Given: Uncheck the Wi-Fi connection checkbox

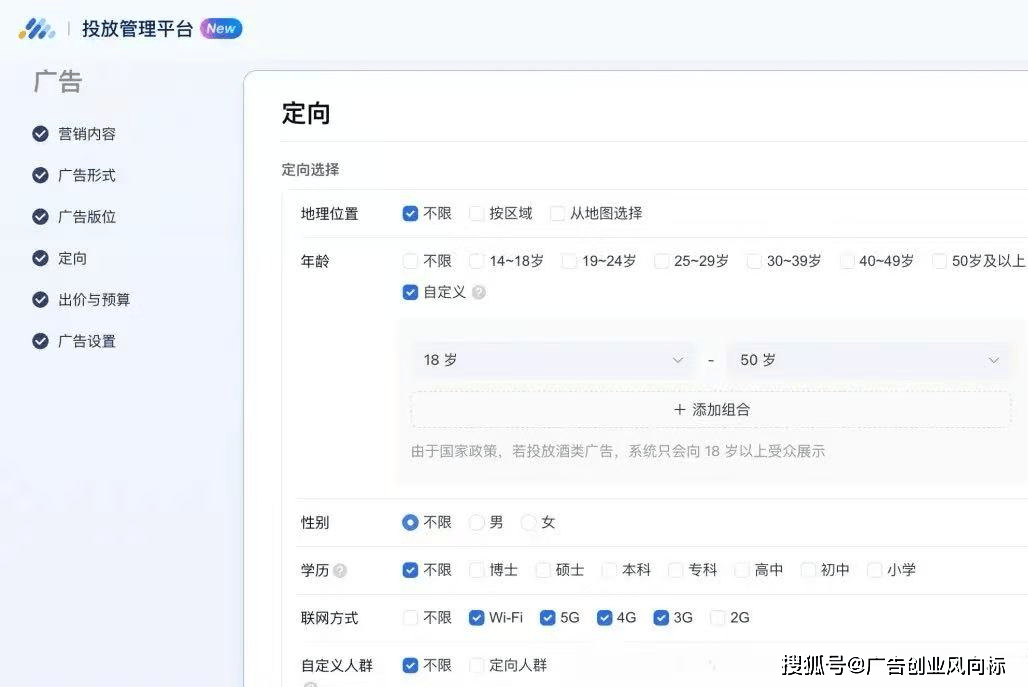Looking at the screenshot, I should click(477, 618).
